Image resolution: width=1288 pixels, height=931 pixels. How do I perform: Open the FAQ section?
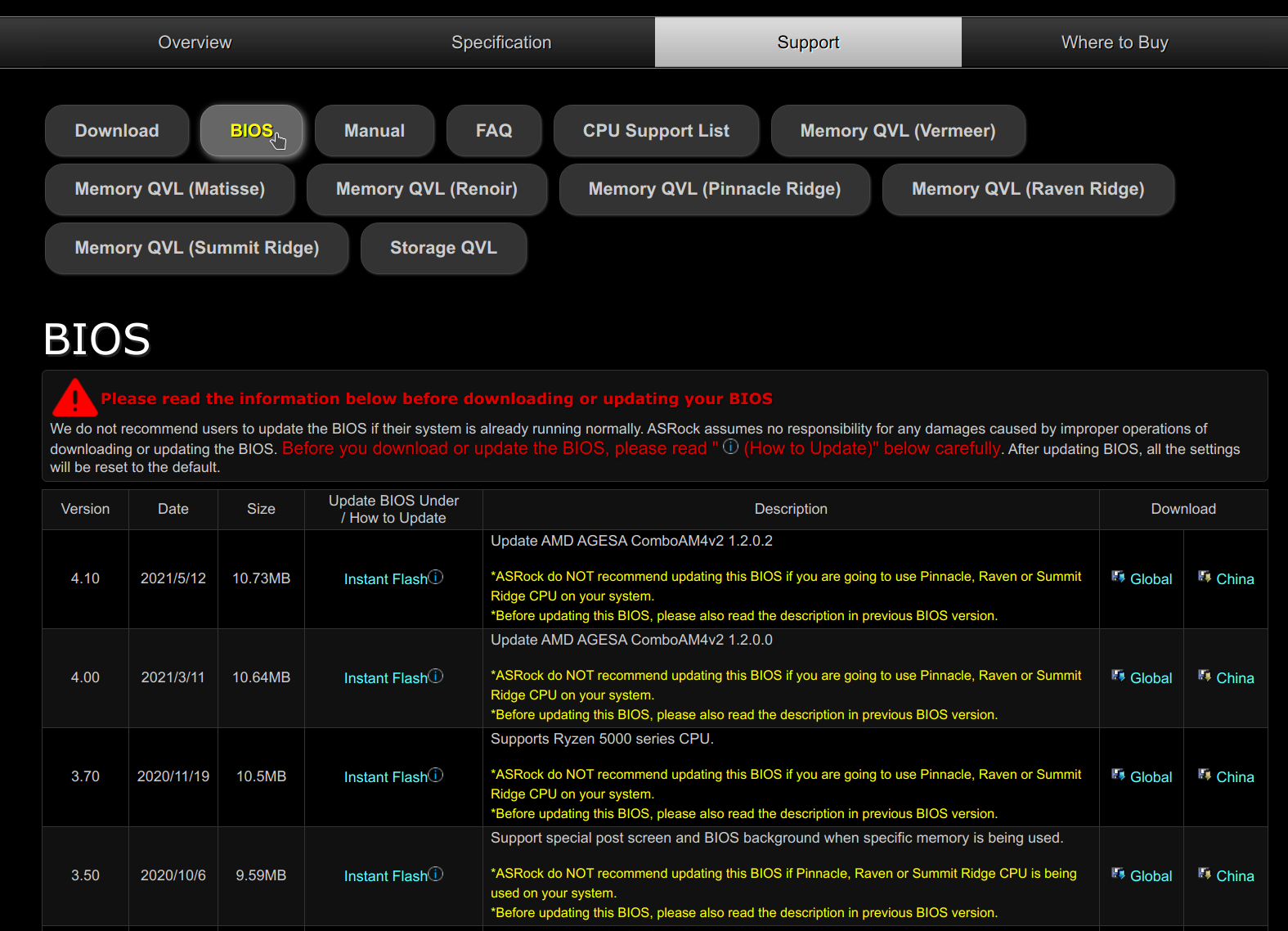point(494,131)
